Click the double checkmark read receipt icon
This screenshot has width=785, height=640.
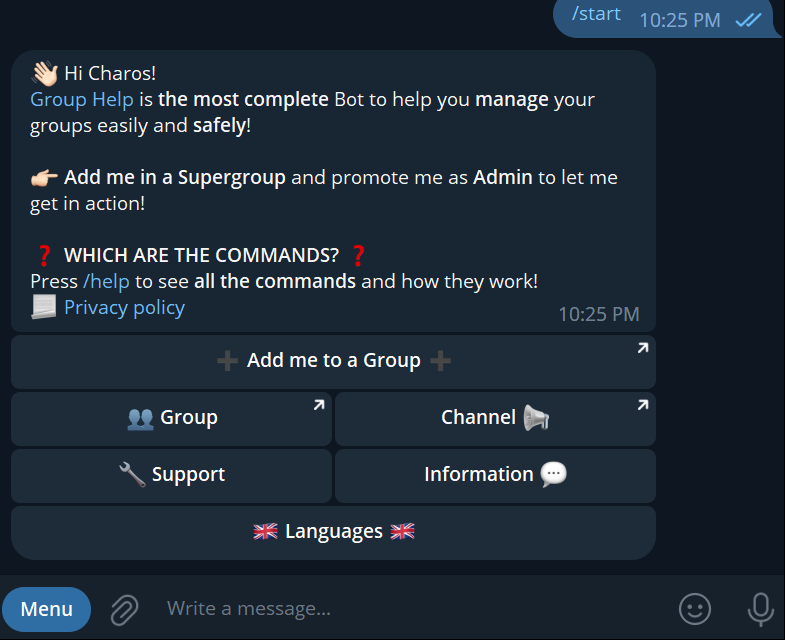click(748, 20)
